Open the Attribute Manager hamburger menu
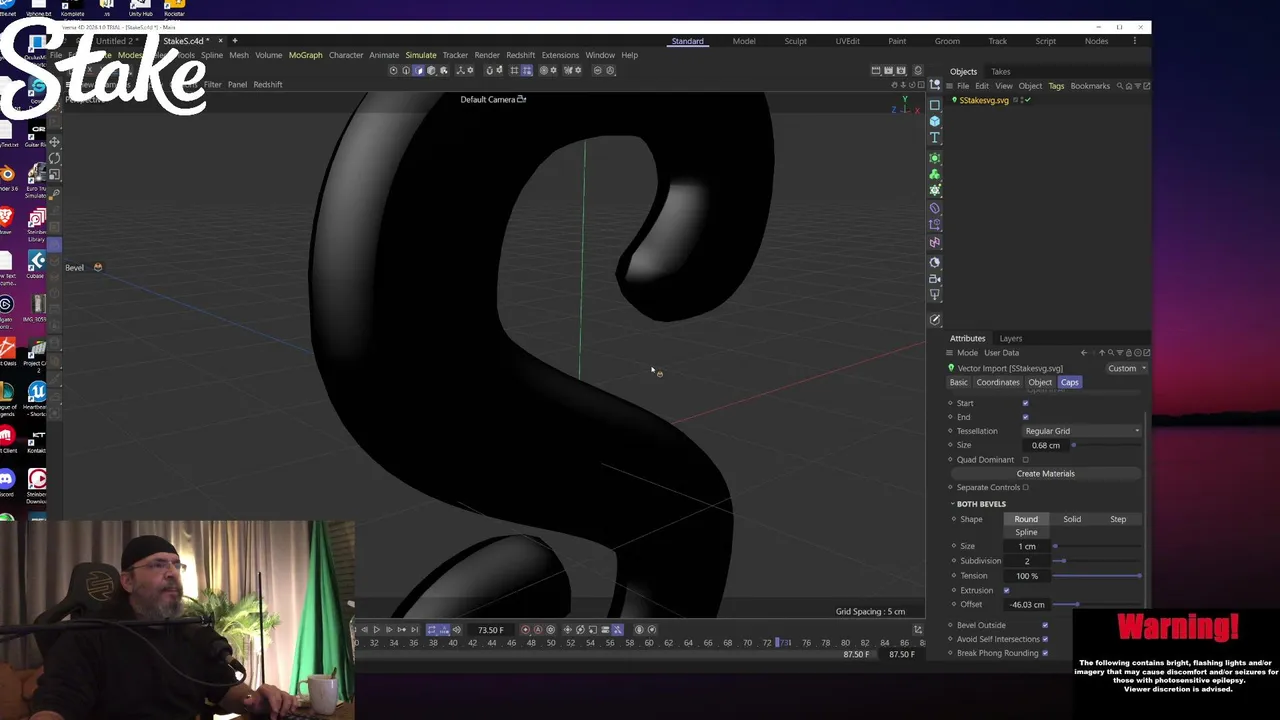The width and height of the screenshot is (1280, 720). (951, 353)
